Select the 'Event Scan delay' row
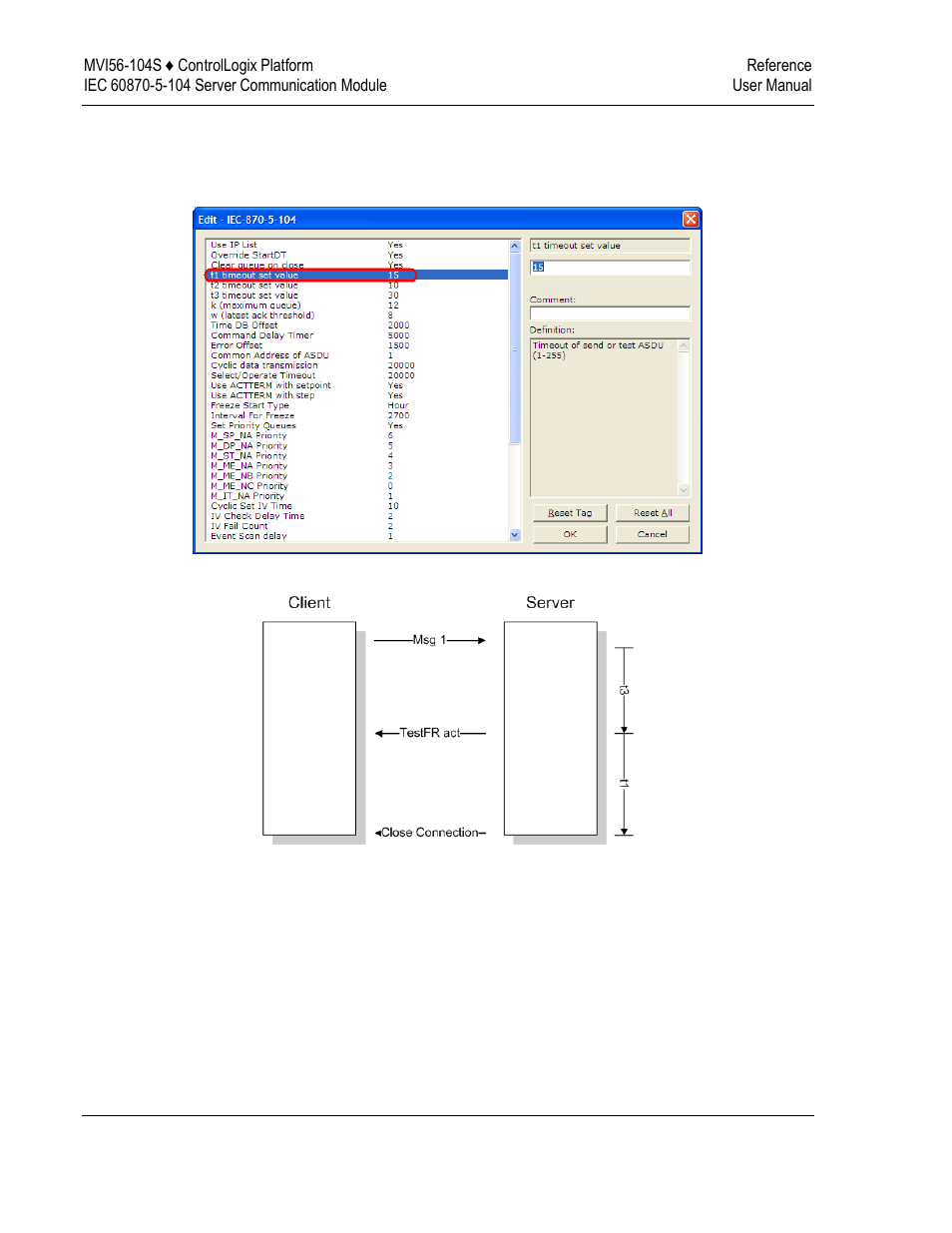 point(357,536)
